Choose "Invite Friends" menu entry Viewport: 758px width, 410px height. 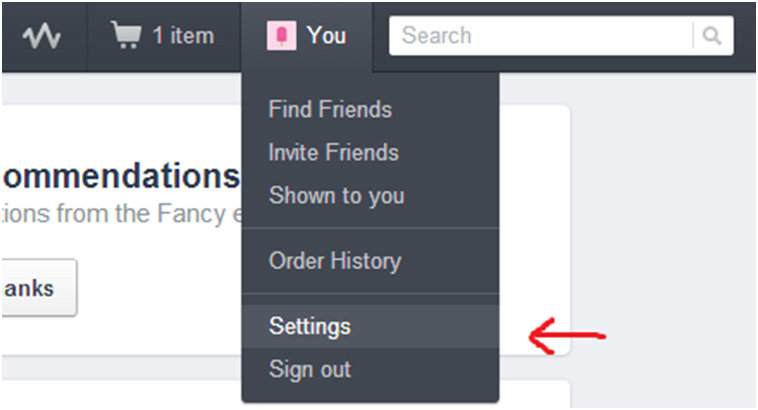pos(333,152)
